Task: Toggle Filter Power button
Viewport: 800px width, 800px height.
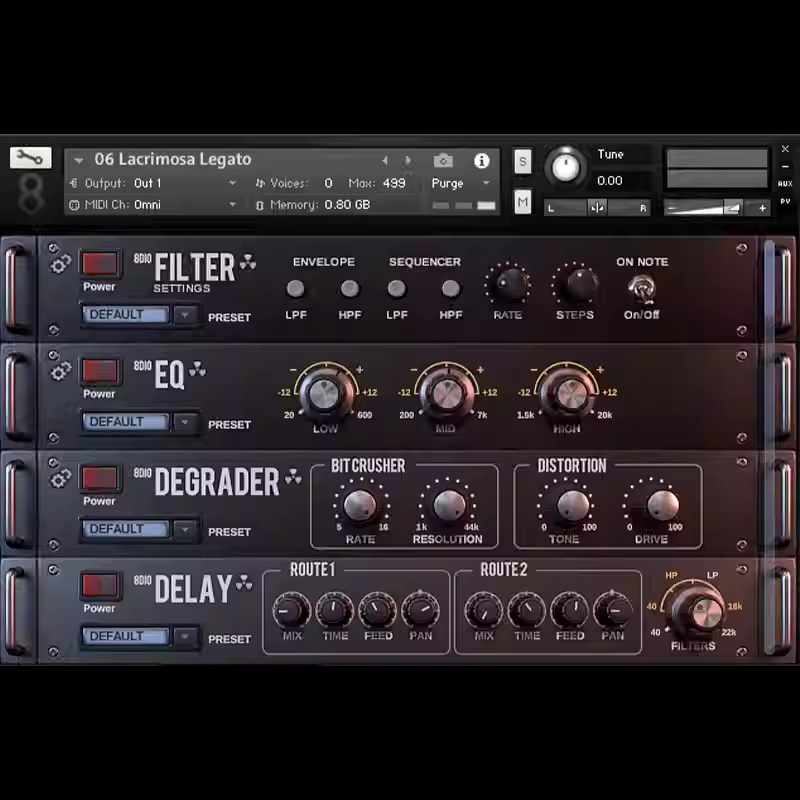Action: pos(99,264)
